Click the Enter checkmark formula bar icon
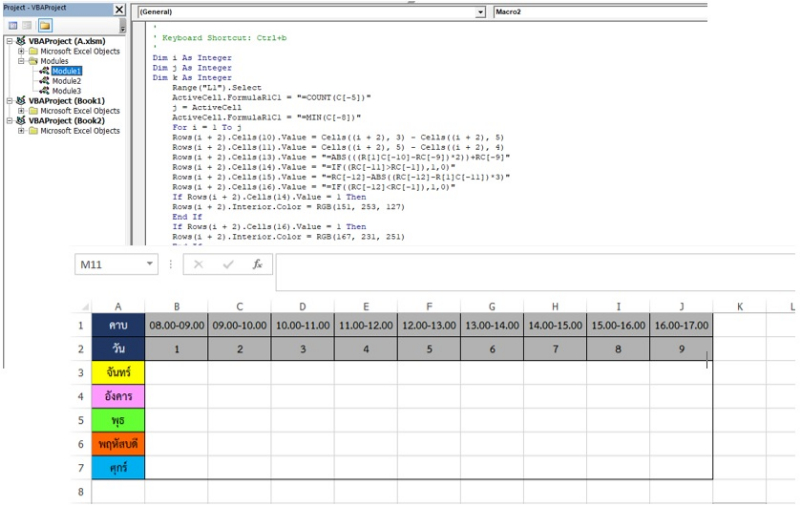This screenshot has width=800, height=506. 228,264
